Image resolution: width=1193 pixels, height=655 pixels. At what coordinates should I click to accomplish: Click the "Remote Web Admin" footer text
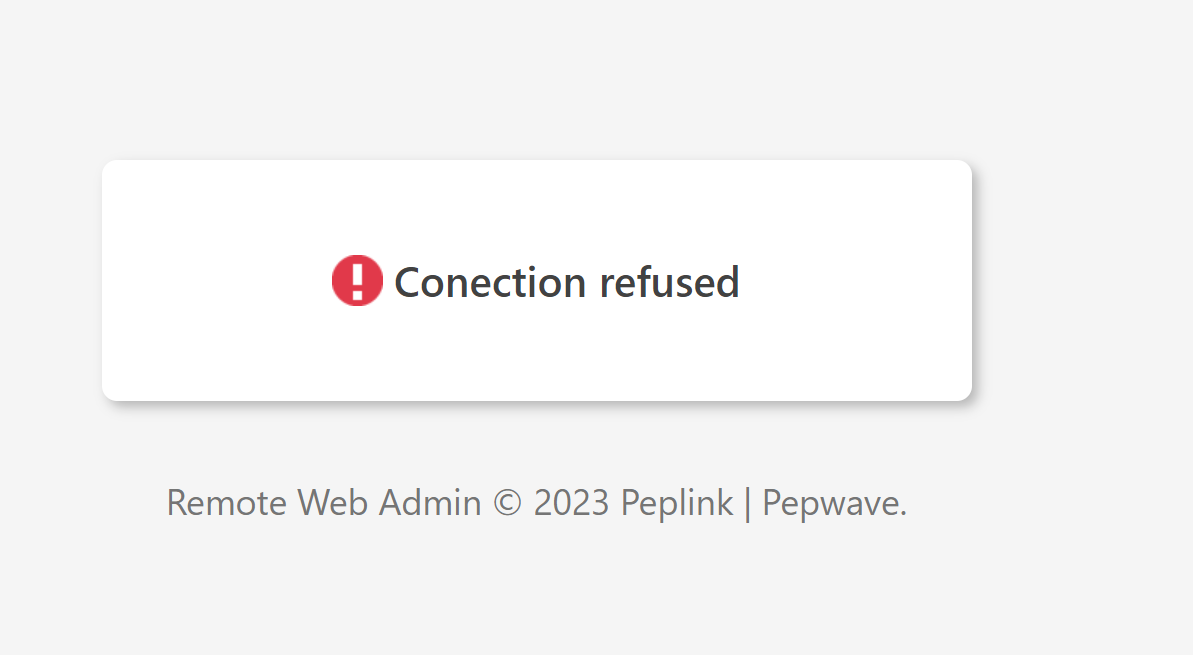click(x=323, y=502)
